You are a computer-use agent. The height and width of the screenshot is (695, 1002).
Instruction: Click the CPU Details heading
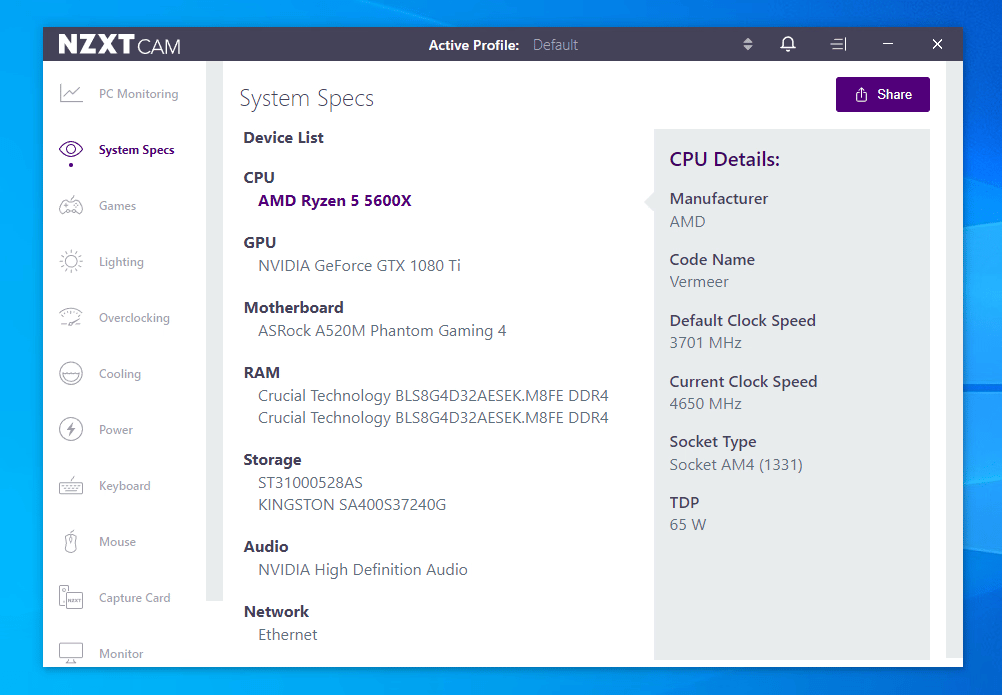pos(725,159)
